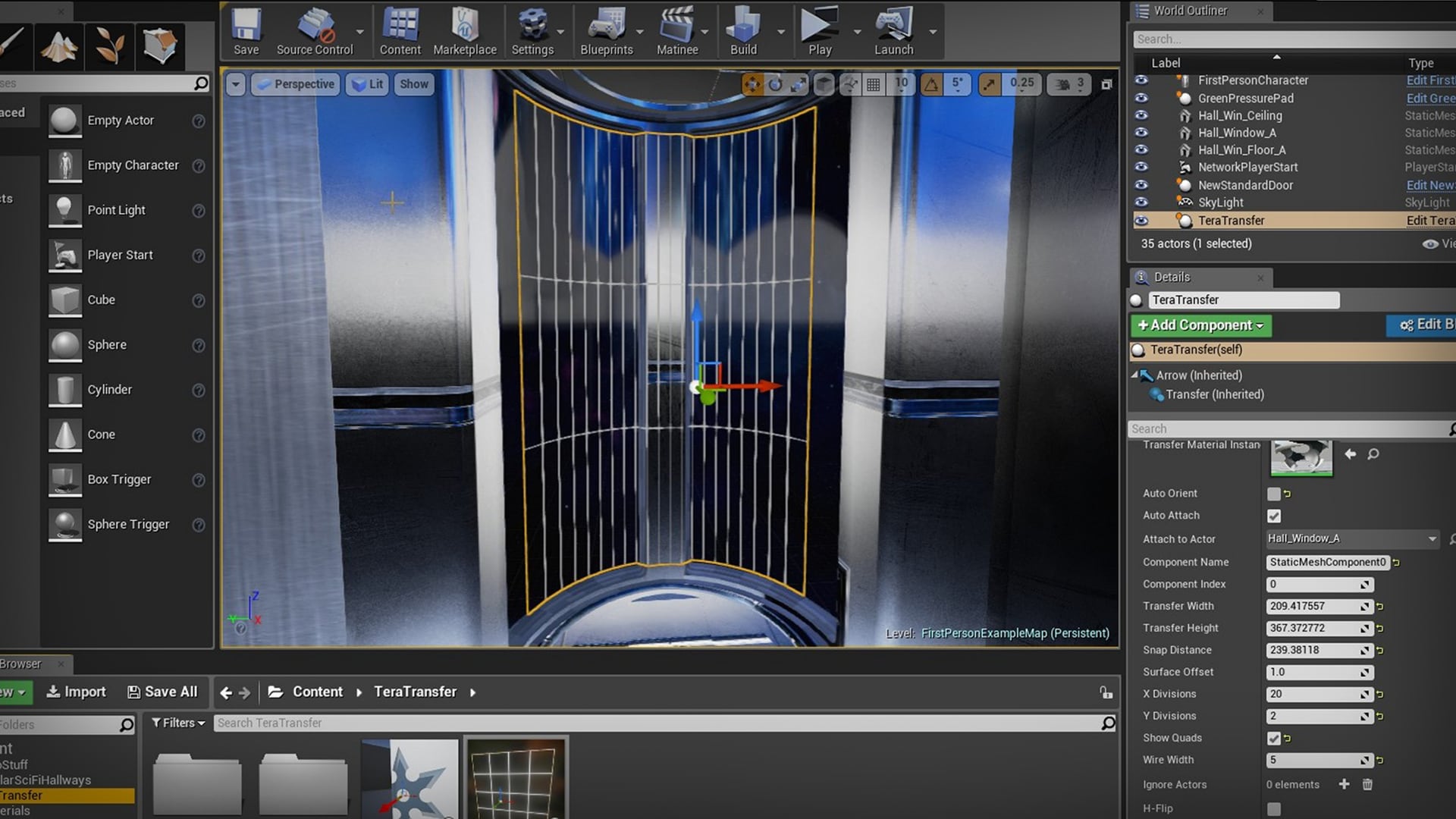Maximize the viewport with the corner icon
1456x819 pixels.
[x=1106, y=84]
